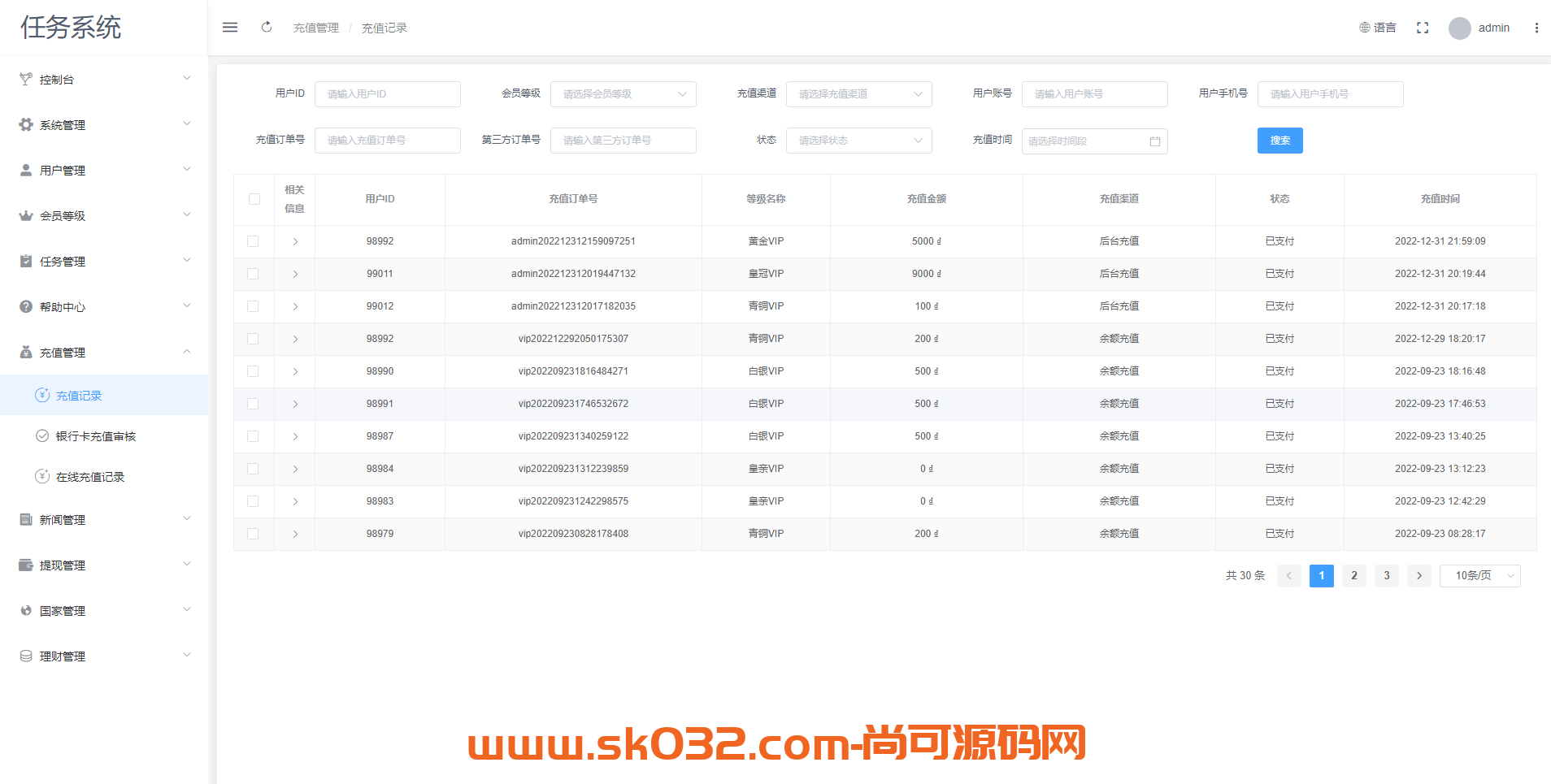The width and height of the screenshot is (1551, 784).
Task: Open 在线充值记录 menu item
Action: 104,477
